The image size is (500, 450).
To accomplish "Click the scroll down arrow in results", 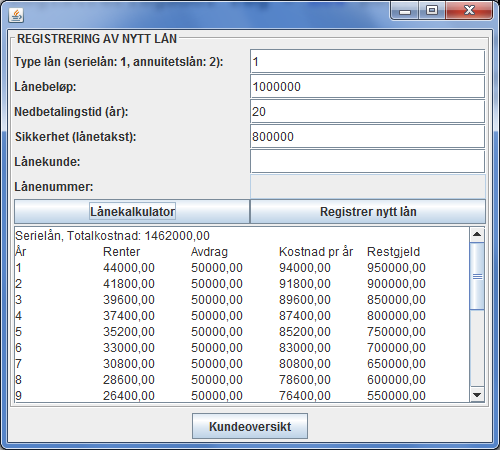I will (477, 395).
